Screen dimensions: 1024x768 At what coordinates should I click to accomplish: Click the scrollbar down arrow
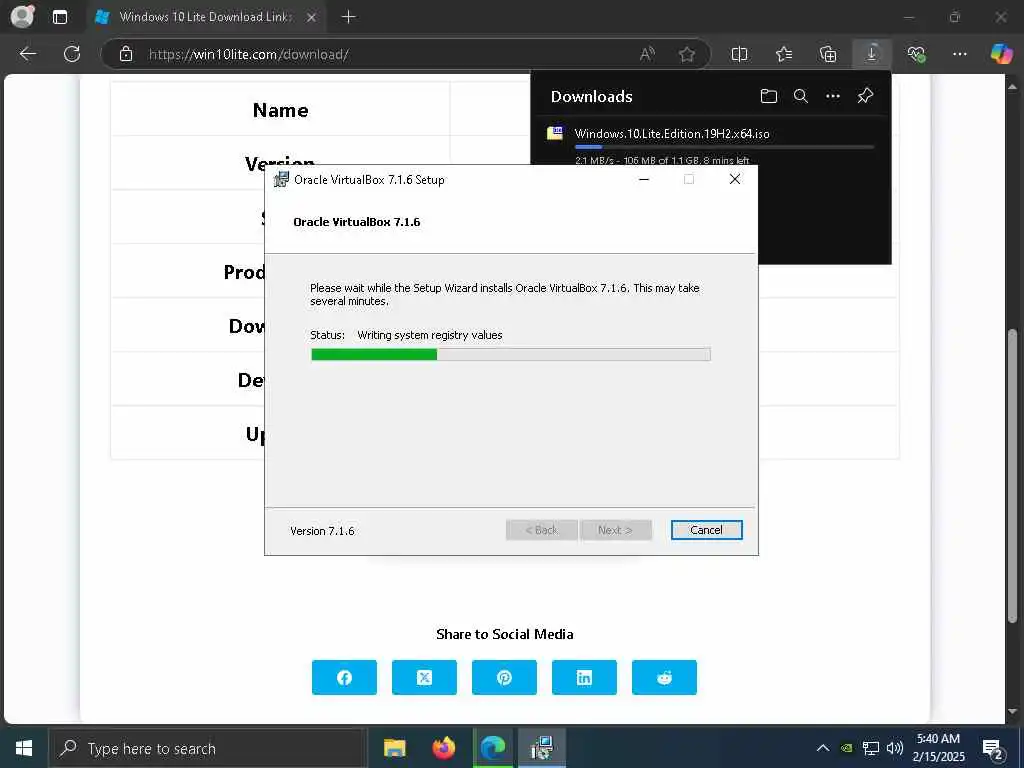[x=1012, y=711]
